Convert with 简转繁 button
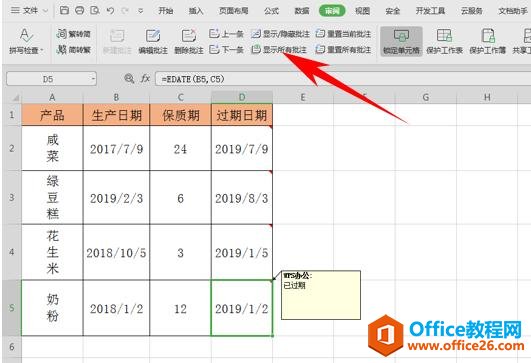The width and height of the screenshot is (531, 363). (x=73, y=50)
